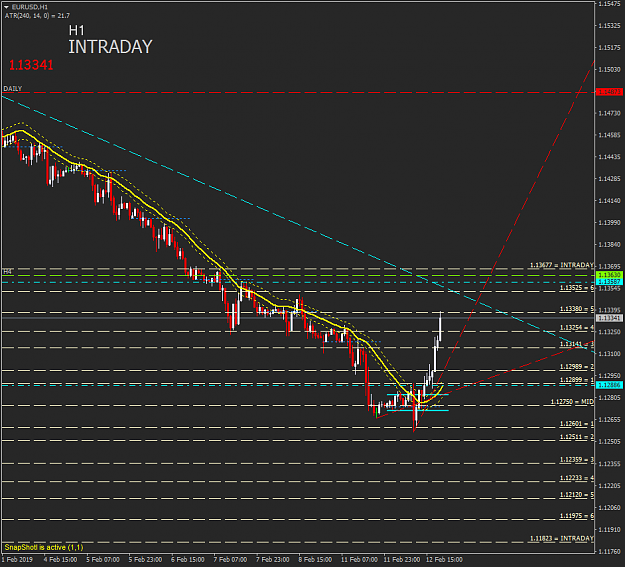
Task: Select the 1.13380 = 5 level label
Action: coord(577,309)
